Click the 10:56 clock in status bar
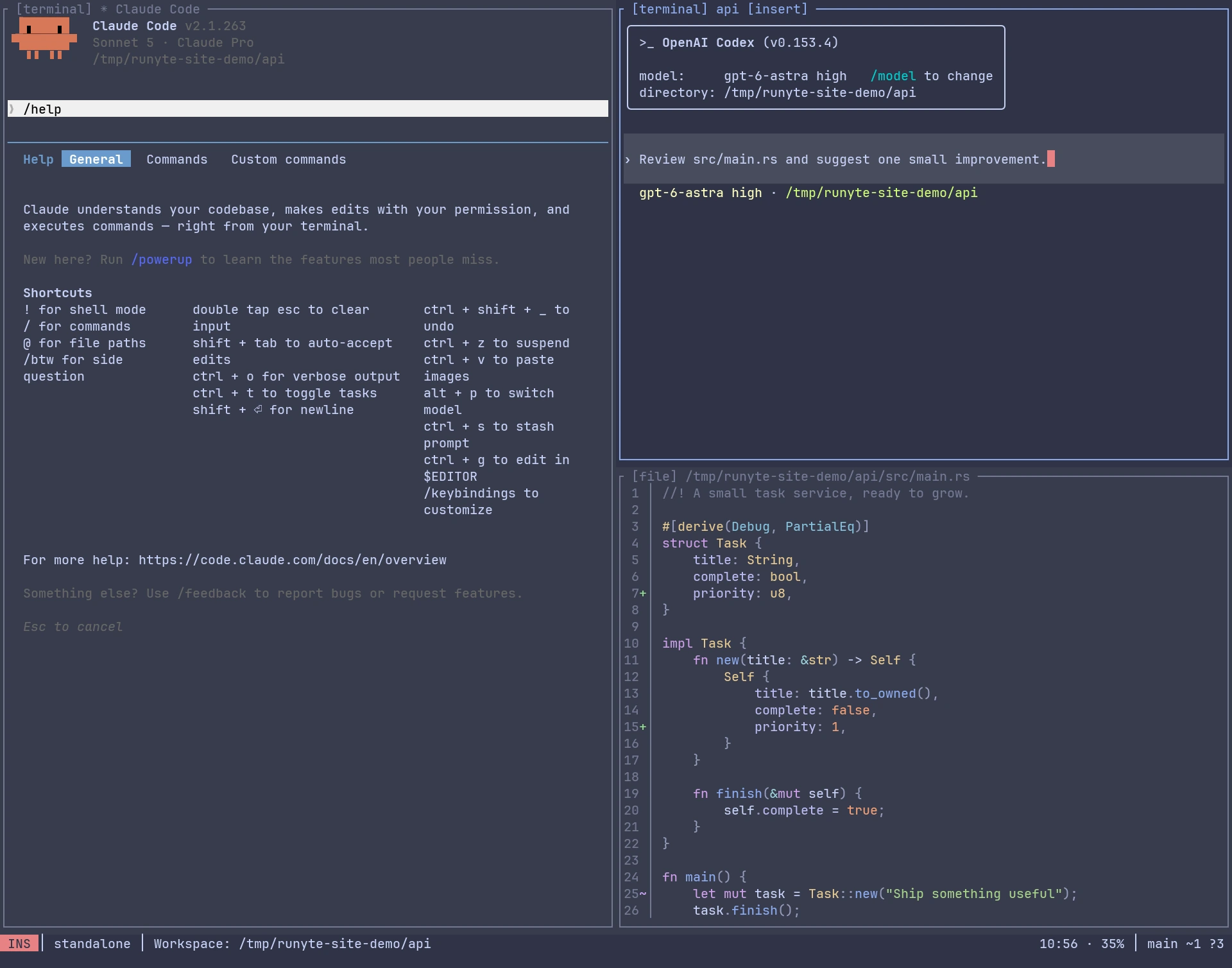Image resolution: width=1232 pixels, height=968 pixels. 1059,944
